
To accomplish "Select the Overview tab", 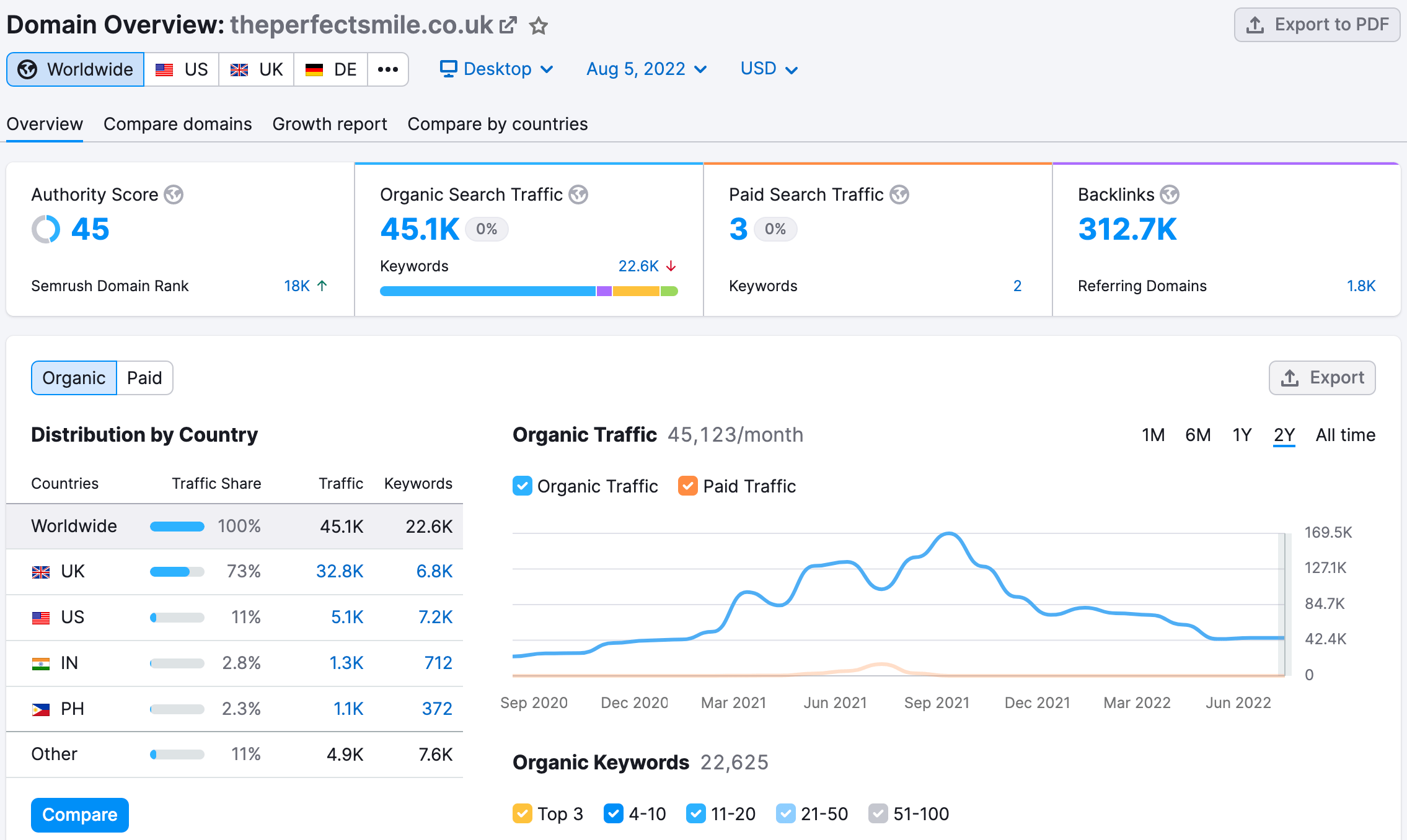I will (45, 124).
